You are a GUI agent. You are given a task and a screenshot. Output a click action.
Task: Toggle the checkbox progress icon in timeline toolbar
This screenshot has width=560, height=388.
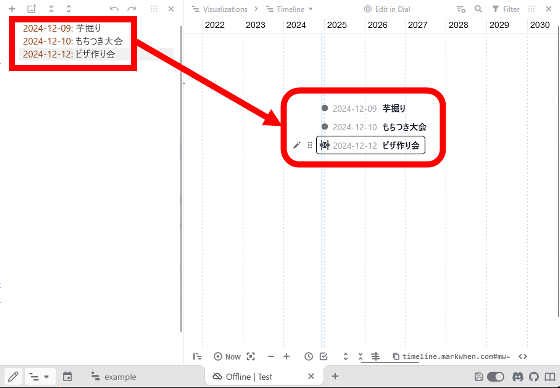point(324,356)
